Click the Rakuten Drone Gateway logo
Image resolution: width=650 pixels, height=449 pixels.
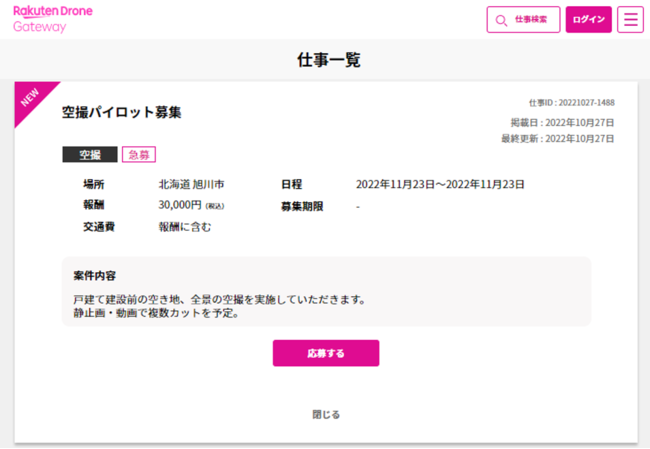click(x=53, y=19)
